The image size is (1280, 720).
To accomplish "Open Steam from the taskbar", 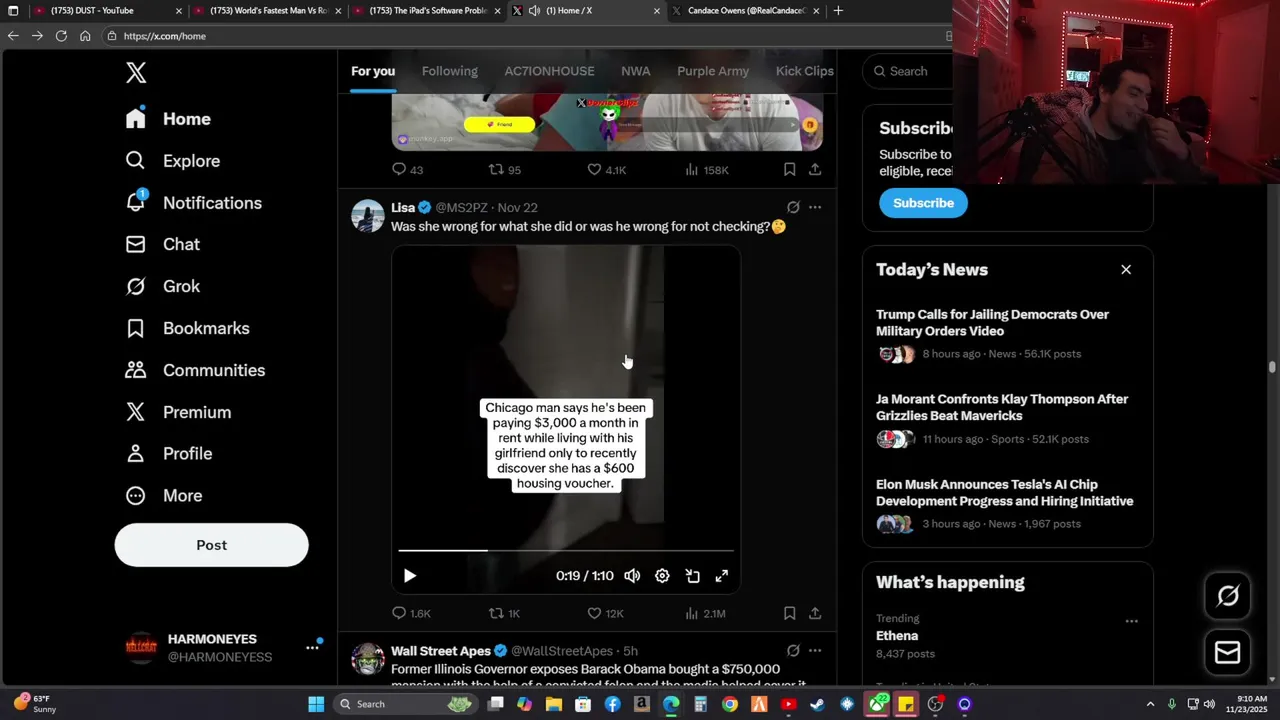I will tap(817, 704).
